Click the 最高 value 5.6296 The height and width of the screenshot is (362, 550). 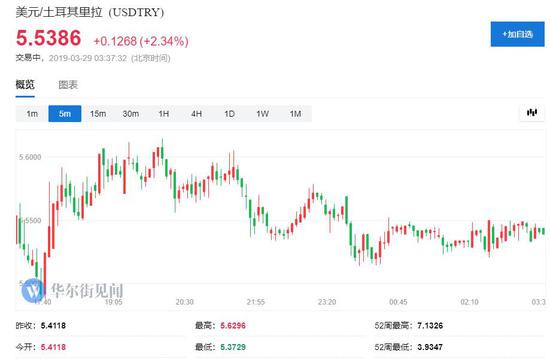[x=233, y=326]
